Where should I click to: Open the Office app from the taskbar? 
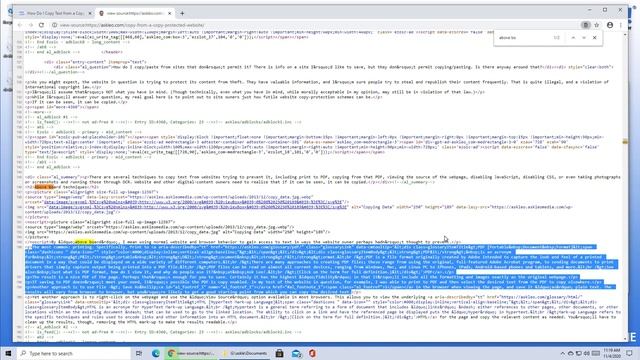312,353
